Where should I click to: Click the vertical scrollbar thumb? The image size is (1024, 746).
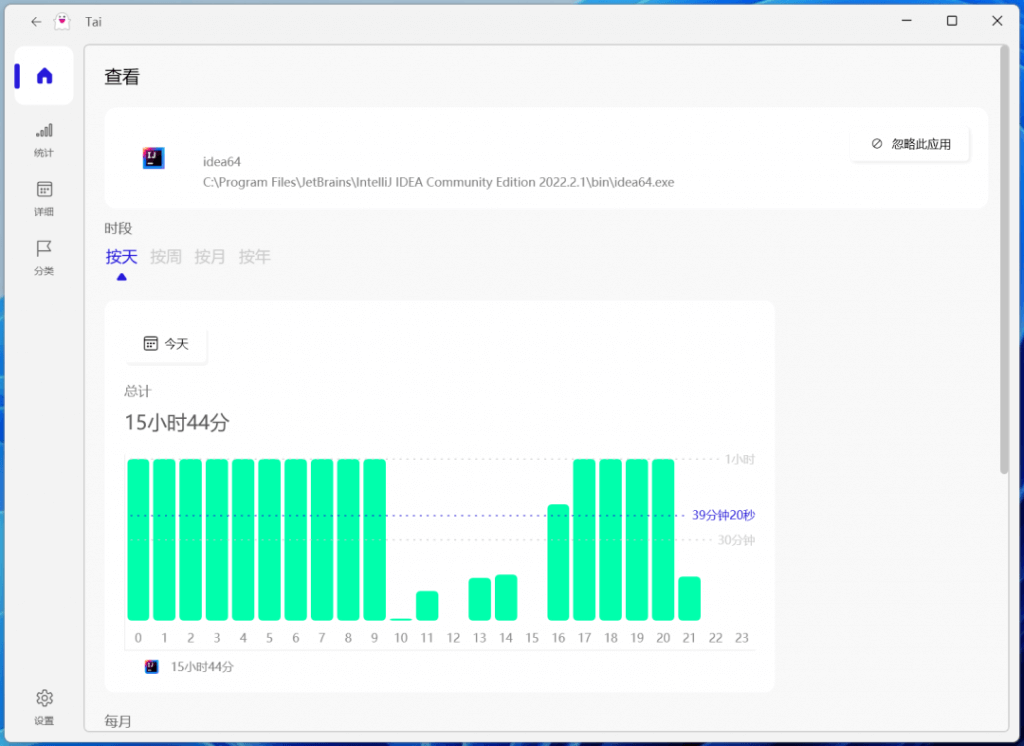(1004, 260)
